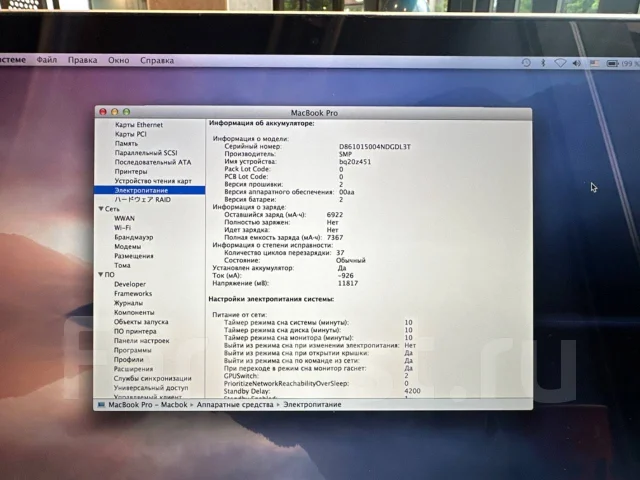The height and width of the screenshot is (480, 640).
Task: Open the US flag input source menu
Action: 594,63
